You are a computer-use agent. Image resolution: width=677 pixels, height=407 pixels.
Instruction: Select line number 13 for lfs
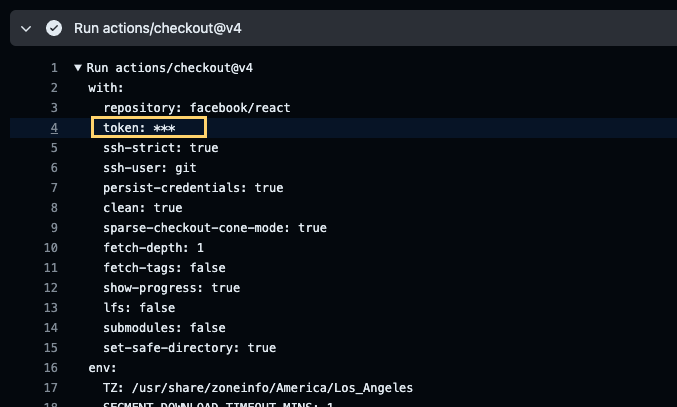tap(51, 308)
